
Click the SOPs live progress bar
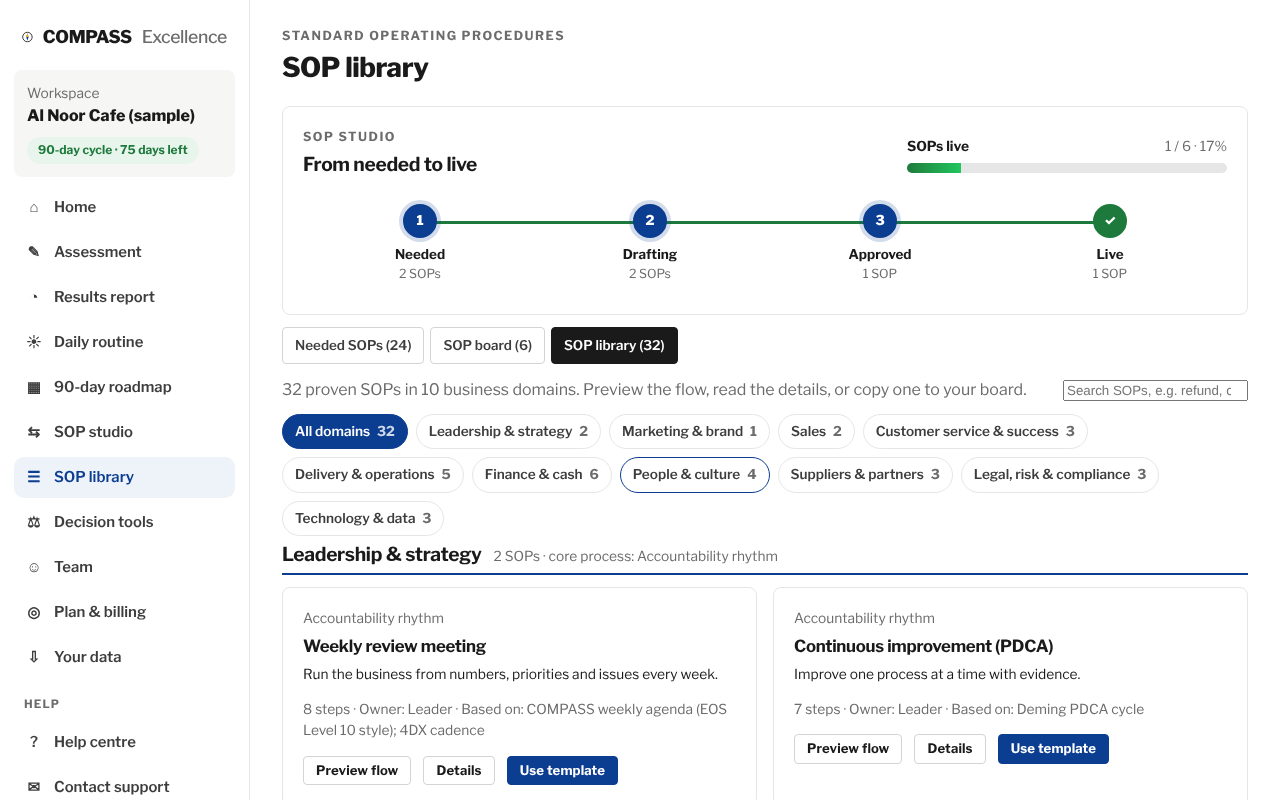(1067, 168)
